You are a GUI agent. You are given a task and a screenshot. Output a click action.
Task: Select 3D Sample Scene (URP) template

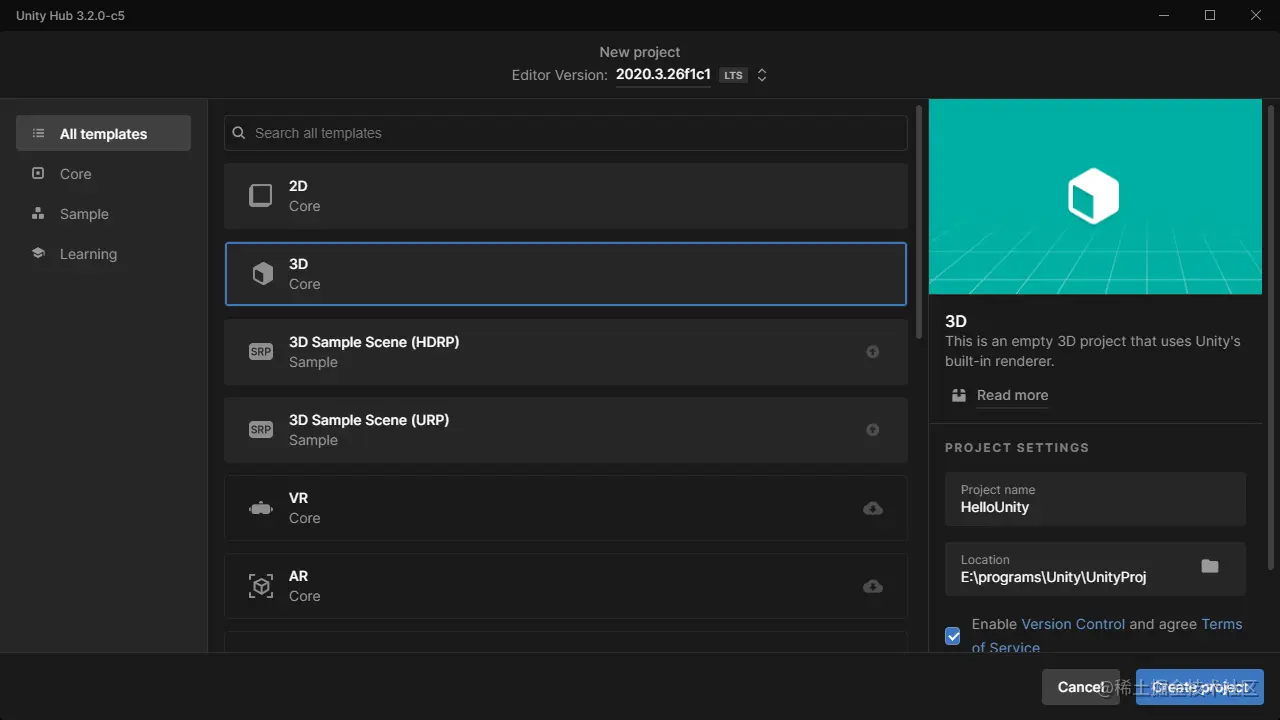point(566,430)
